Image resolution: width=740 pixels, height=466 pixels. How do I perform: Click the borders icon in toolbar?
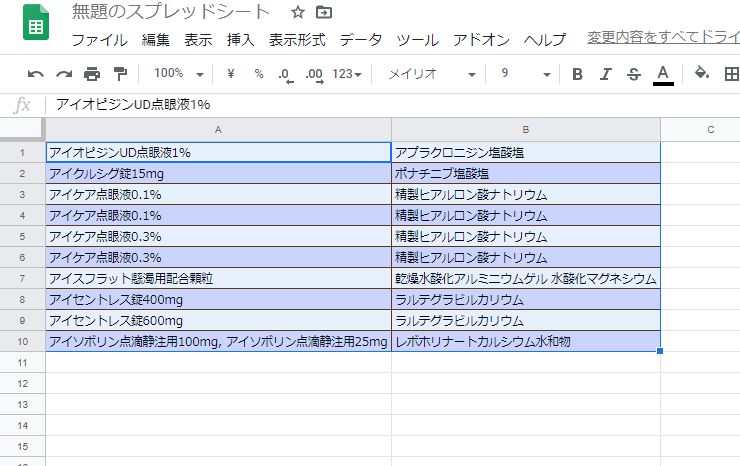[731, 74]
